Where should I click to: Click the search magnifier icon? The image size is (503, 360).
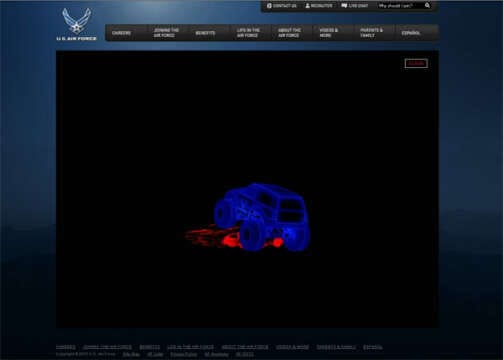point(427,6)
